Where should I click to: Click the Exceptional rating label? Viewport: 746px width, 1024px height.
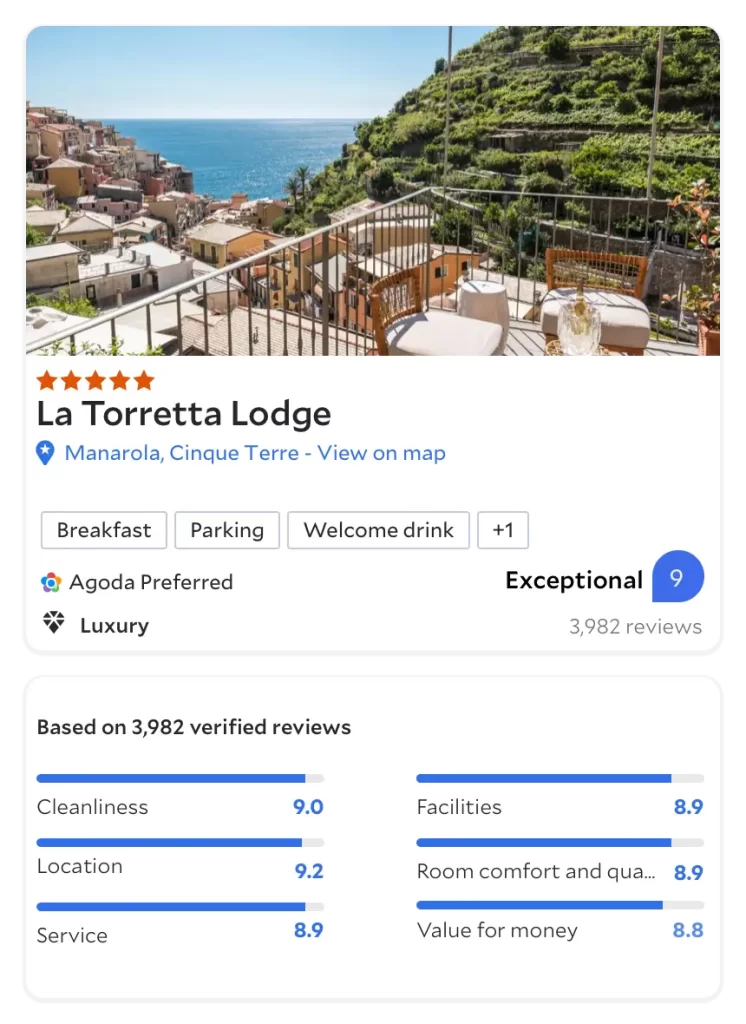(x=573, y=581)
